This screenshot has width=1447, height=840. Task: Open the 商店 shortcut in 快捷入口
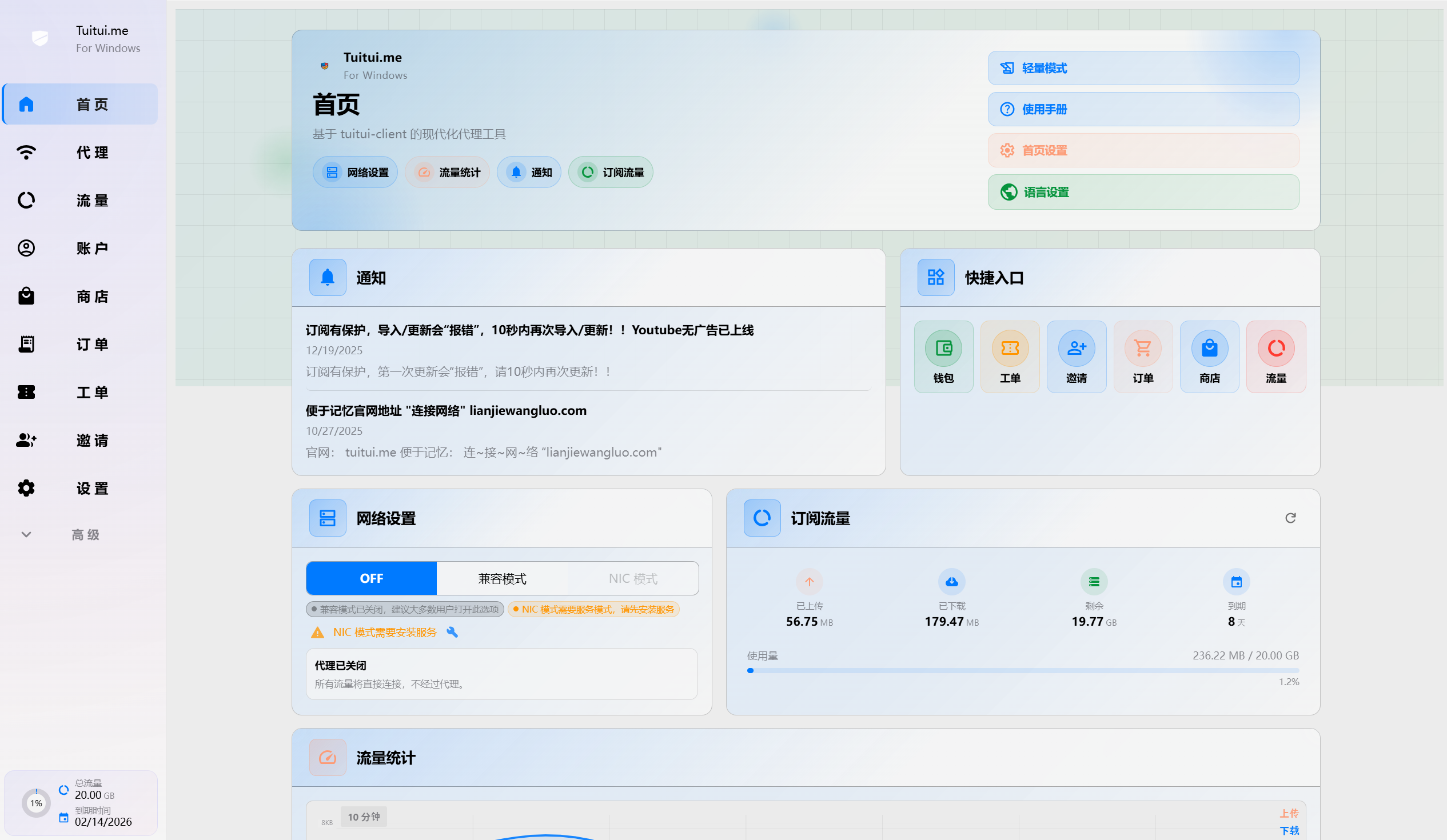(1209, 357)
